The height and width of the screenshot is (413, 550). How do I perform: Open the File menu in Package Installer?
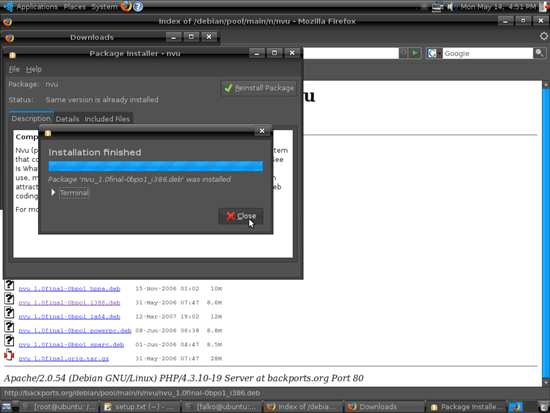pos(14,69)
